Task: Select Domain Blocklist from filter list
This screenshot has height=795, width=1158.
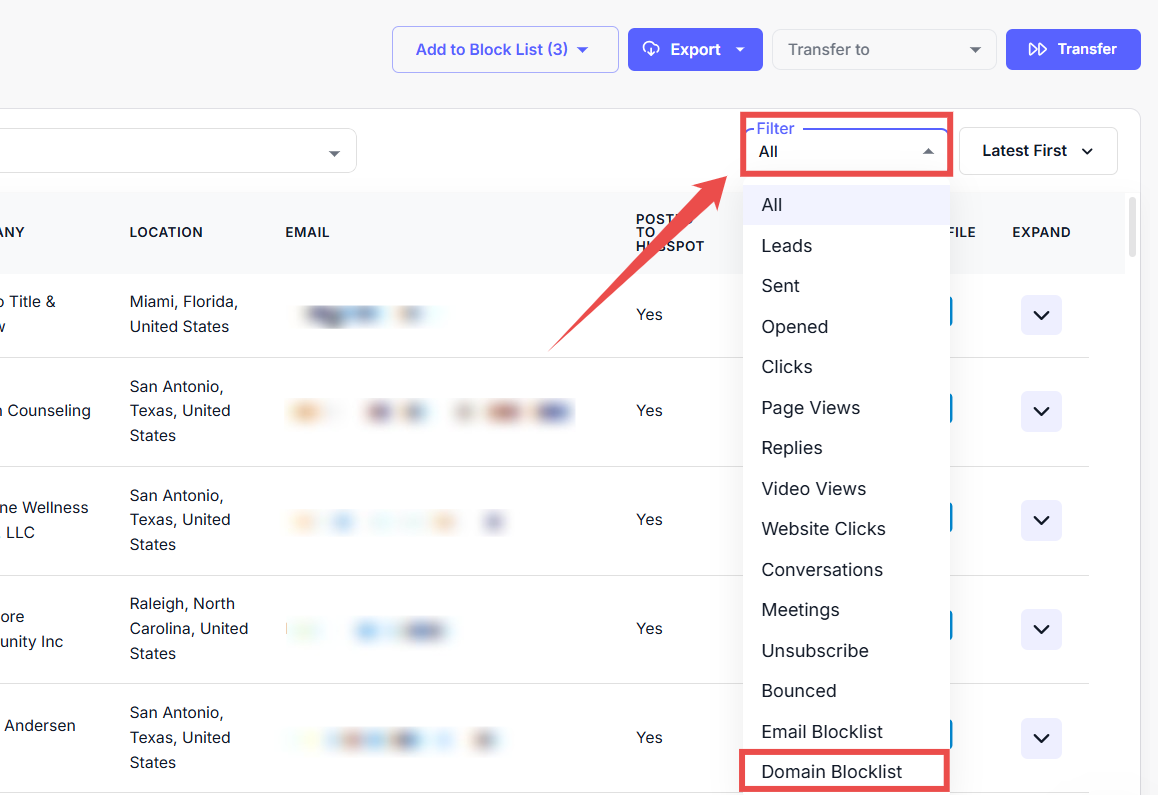Action: [x=832, y=772]
